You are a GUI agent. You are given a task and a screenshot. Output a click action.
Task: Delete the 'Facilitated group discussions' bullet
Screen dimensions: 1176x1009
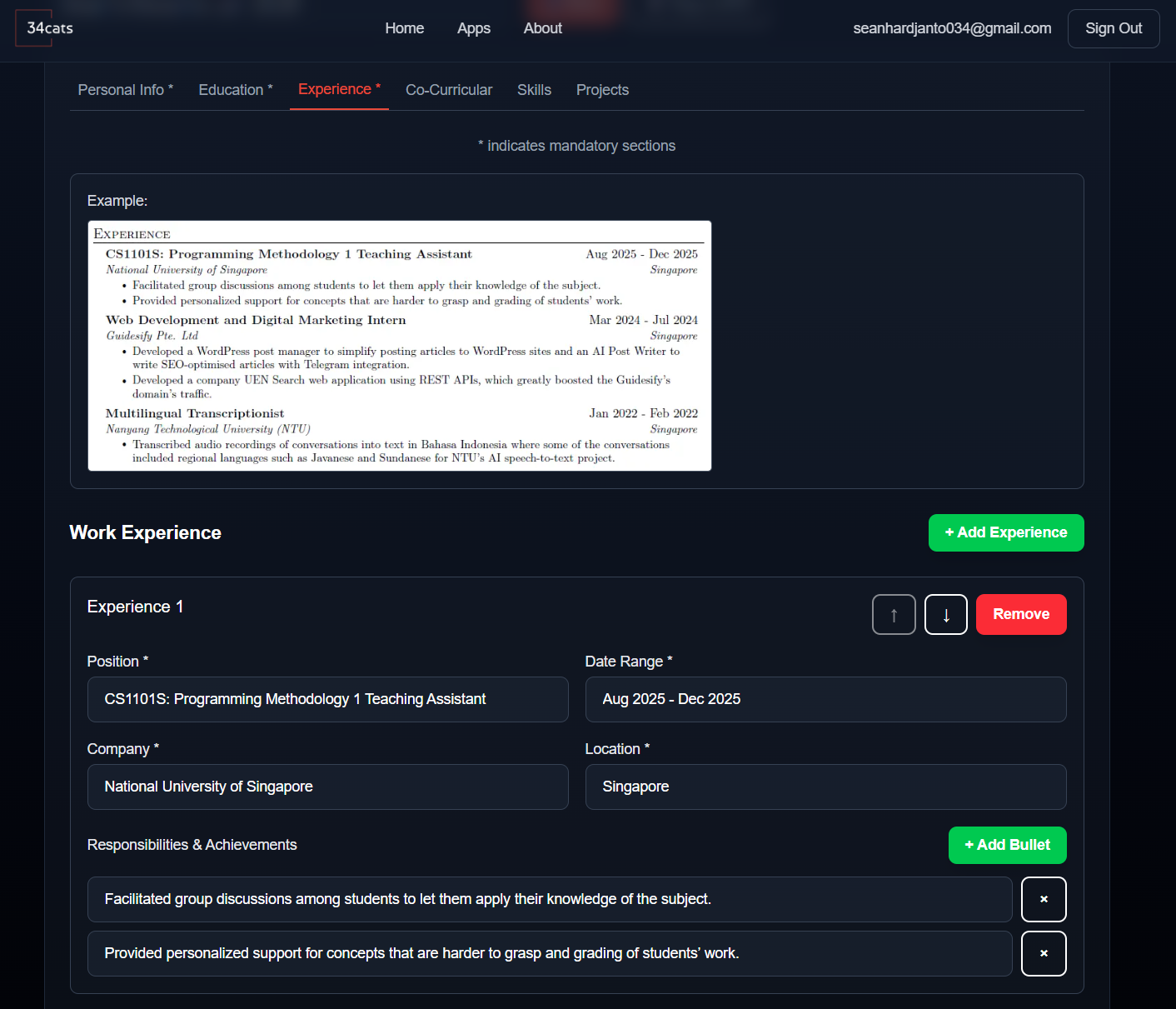1043,899
